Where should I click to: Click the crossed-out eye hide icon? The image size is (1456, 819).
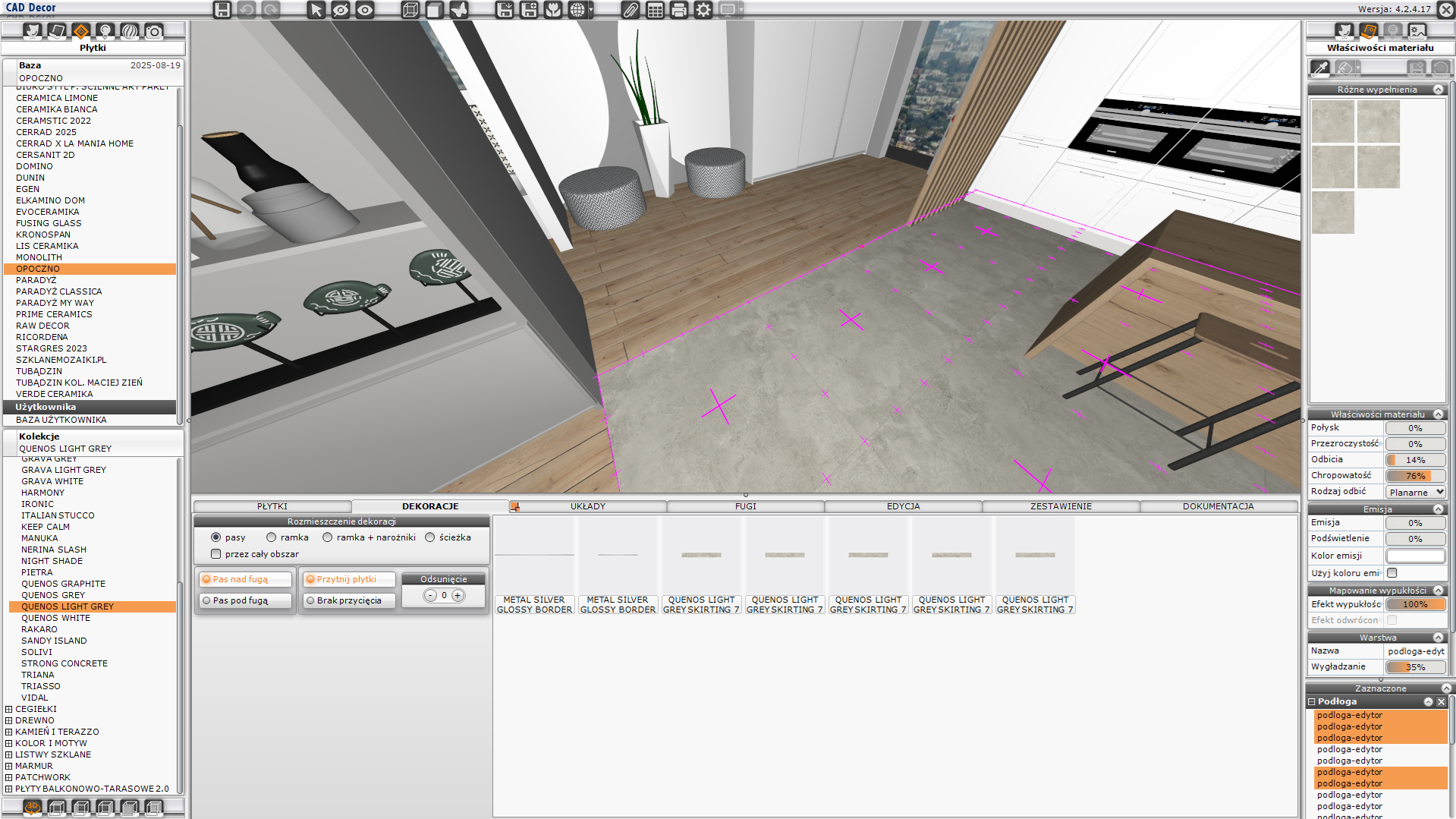click(341, 10)
